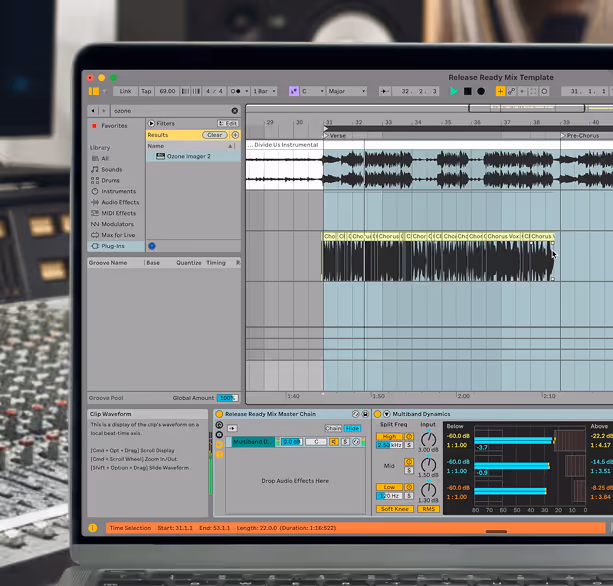This screenshot has height=586, width=613.
Task: Click the nudge tempo down bars icon
Action: (185, 91)
